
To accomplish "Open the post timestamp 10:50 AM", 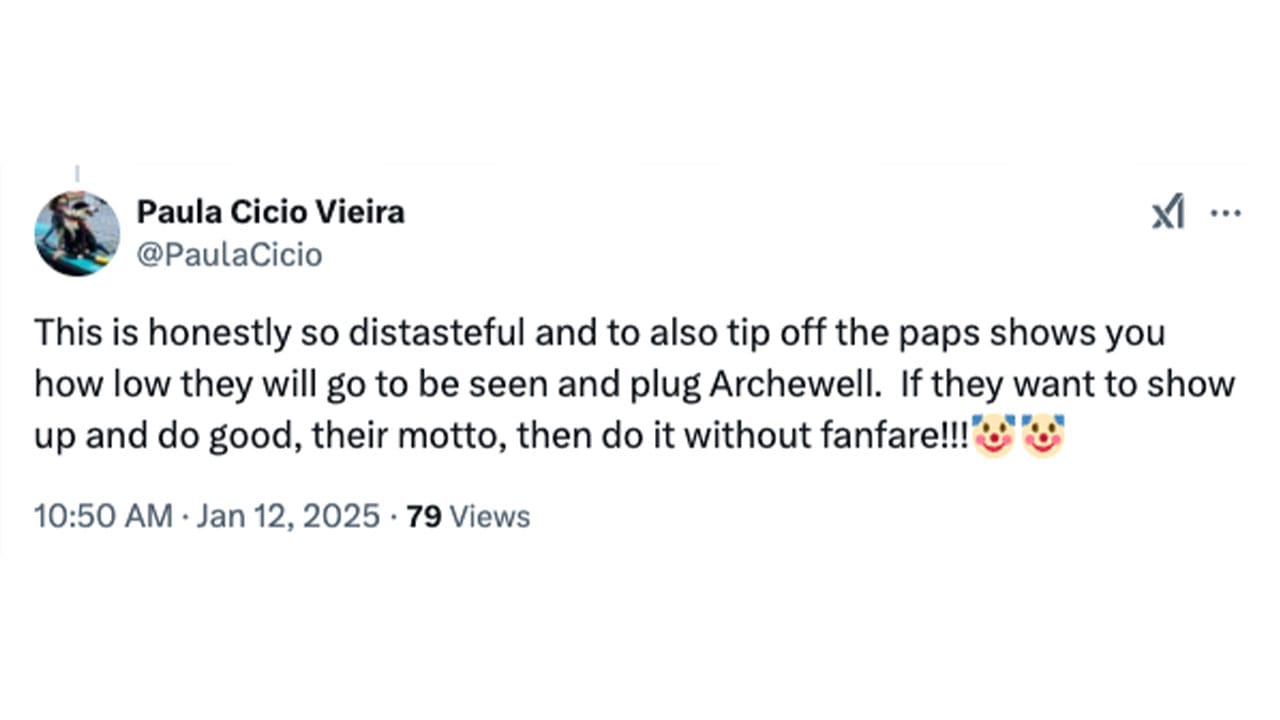I will pos(102,516).
